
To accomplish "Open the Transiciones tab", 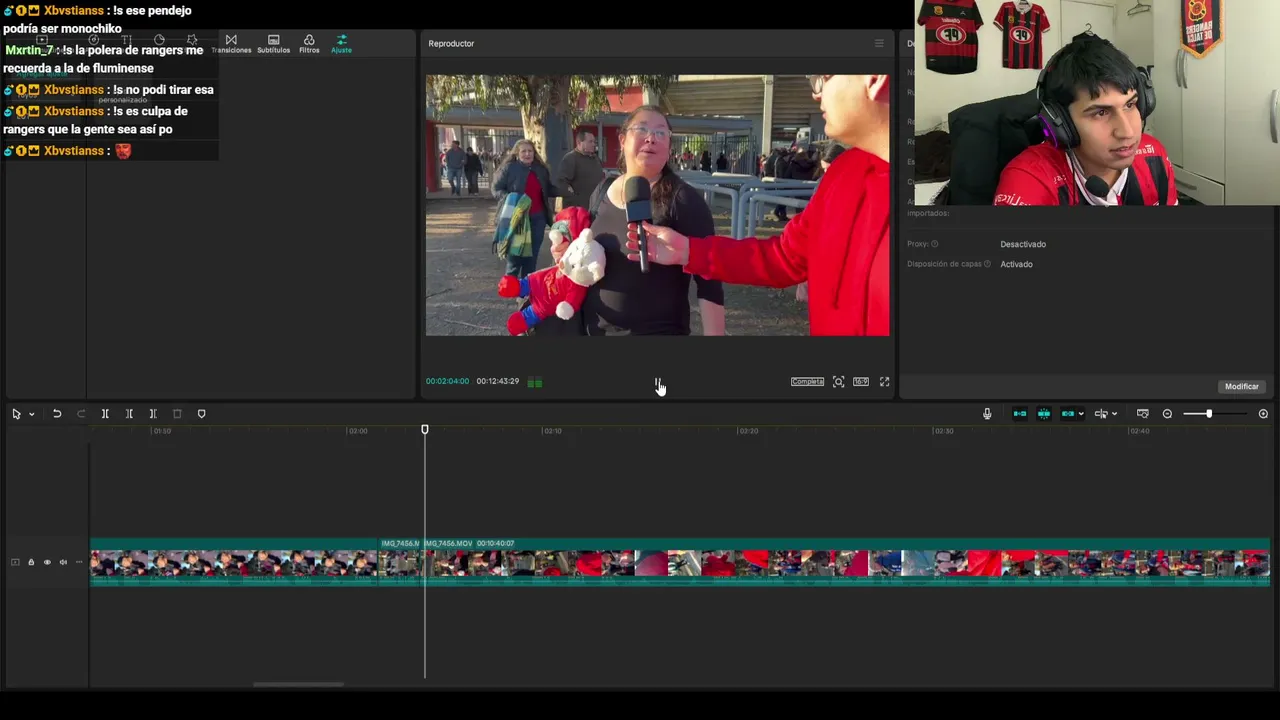I will [231, 44].
